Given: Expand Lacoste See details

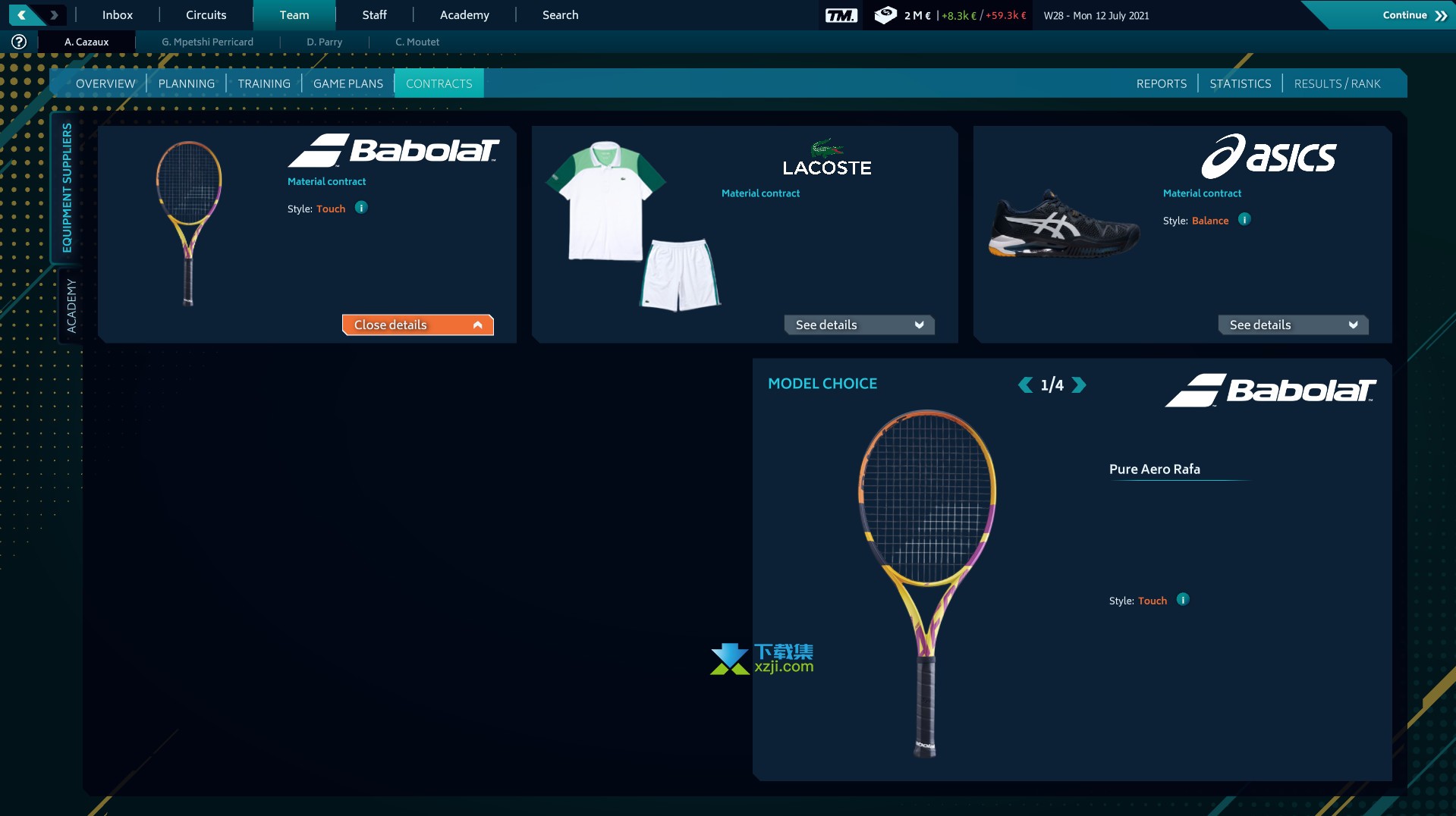Looking at the screenshot, I should click(x=860, y=325).
